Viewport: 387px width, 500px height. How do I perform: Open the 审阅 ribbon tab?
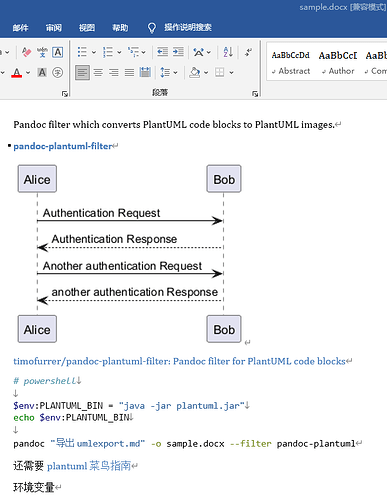click(54, 28)
